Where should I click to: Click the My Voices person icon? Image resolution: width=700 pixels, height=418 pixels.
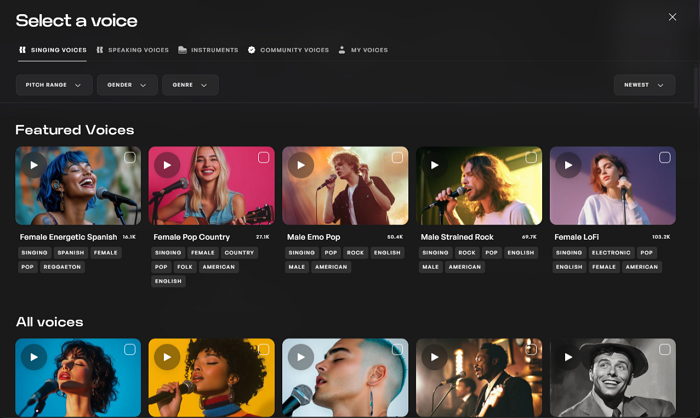(x=342, y=50)
